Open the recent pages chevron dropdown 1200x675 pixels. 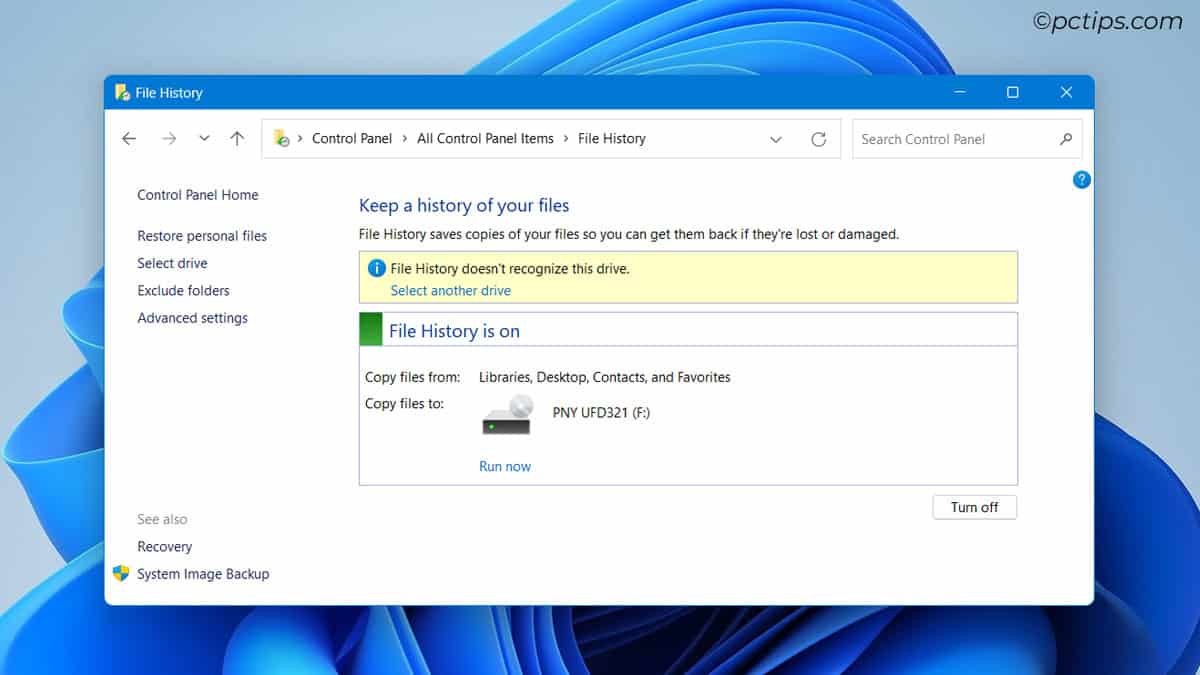pyautogui.click(x=204, y=138)
